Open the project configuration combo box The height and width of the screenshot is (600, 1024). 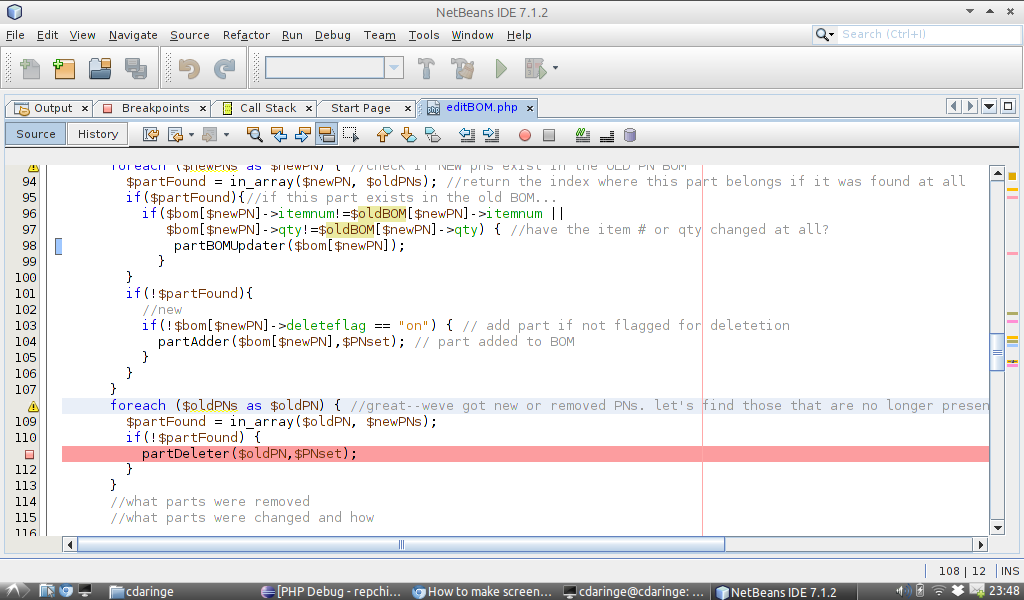[334, 67]
